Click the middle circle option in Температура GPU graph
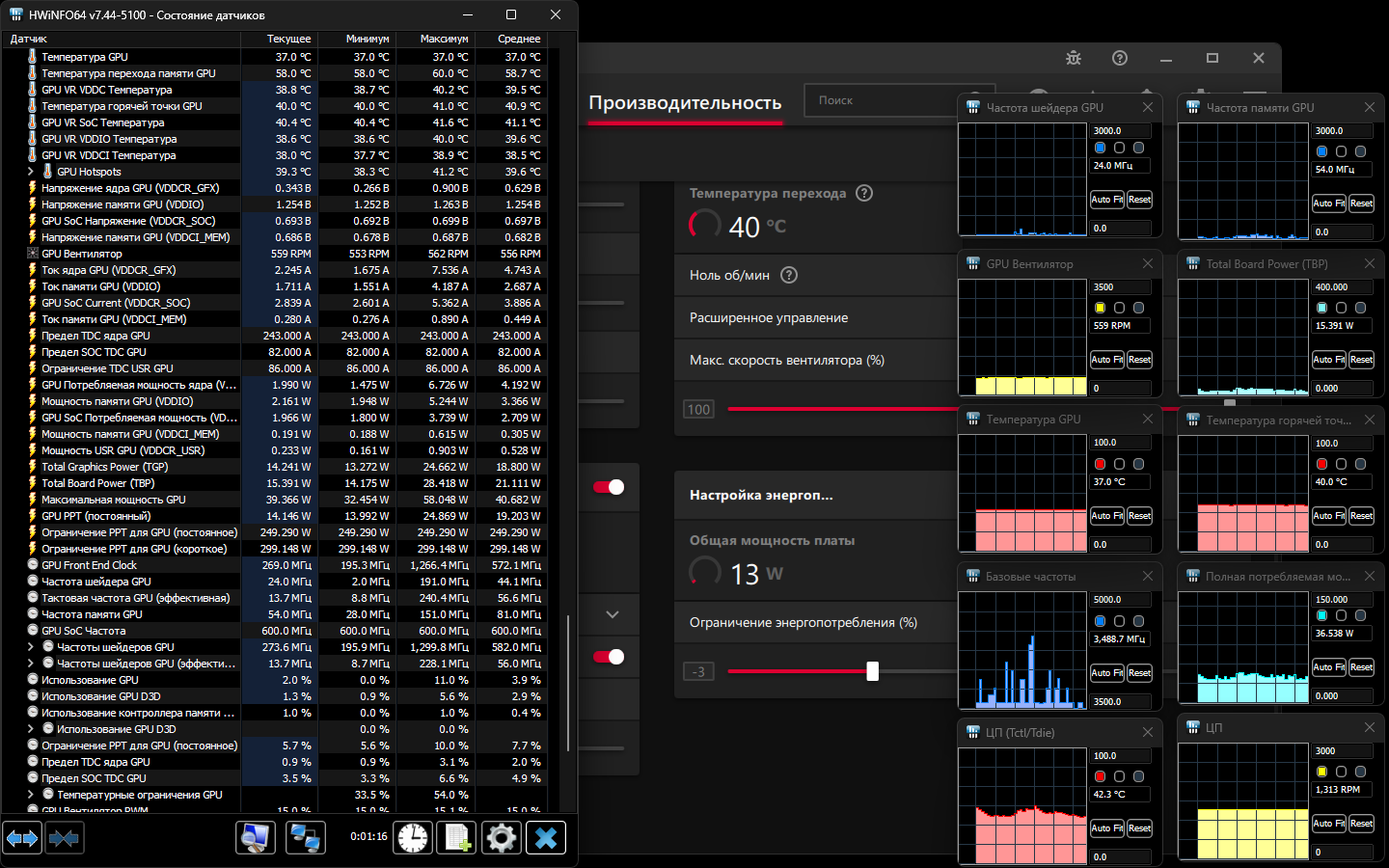Viewport: 1389px width, 868px height. coord(1119,464)
